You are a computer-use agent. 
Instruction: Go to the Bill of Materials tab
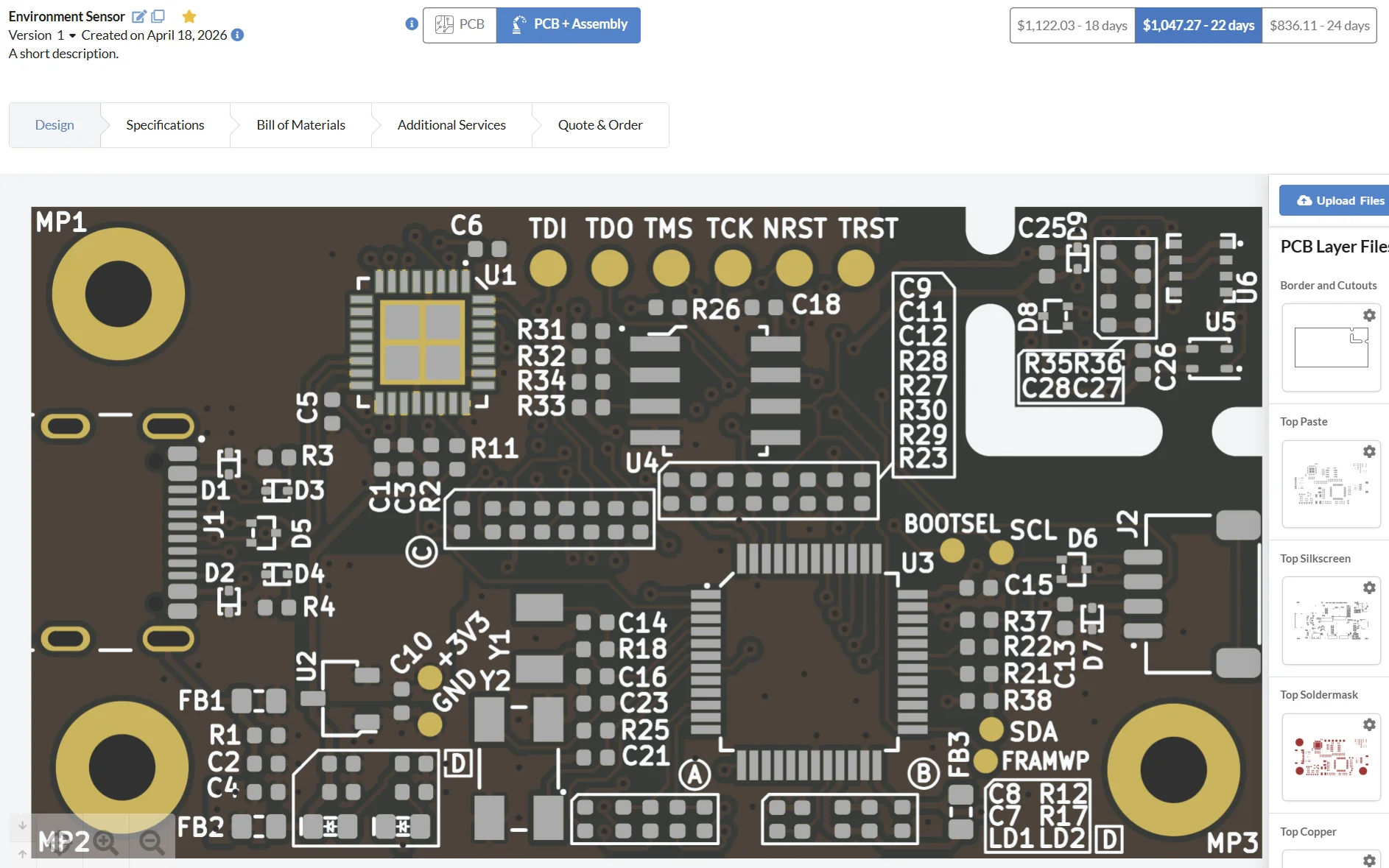pyautogui.click(x=300, y=125)
